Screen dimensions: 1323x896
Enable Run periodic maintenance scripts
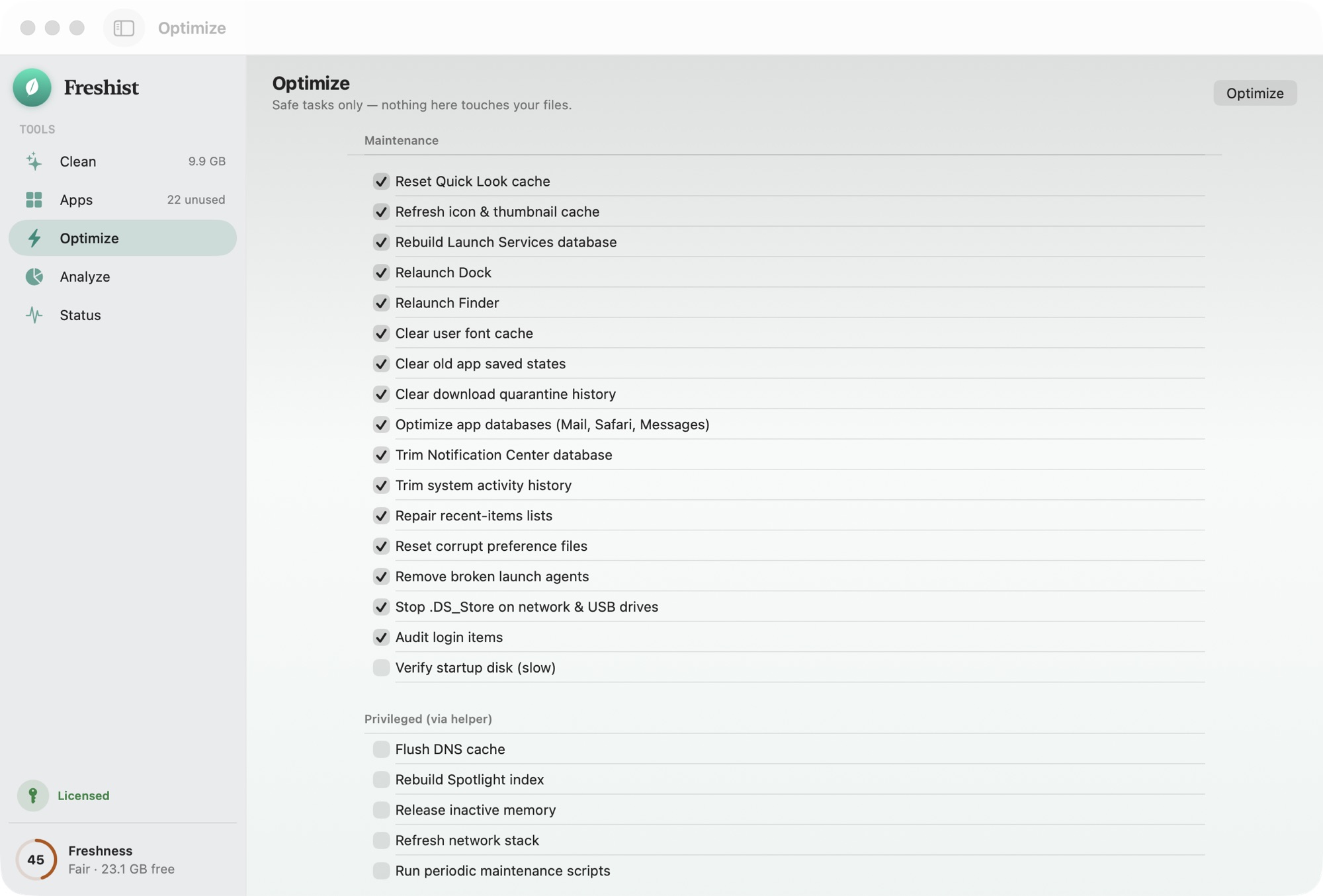click(x=381, y=871)
